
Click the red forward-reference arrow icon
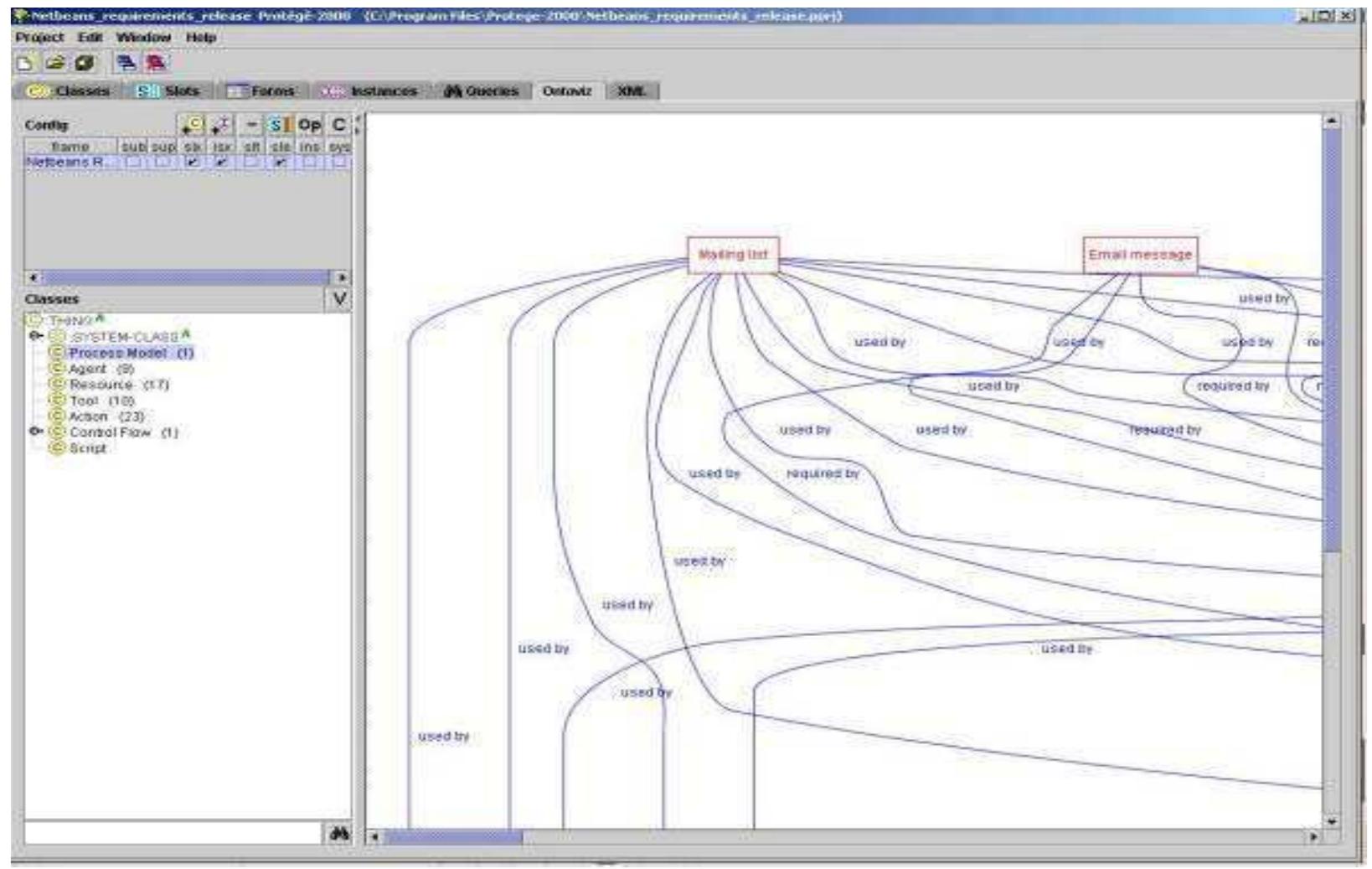click(x=154, y=61)
